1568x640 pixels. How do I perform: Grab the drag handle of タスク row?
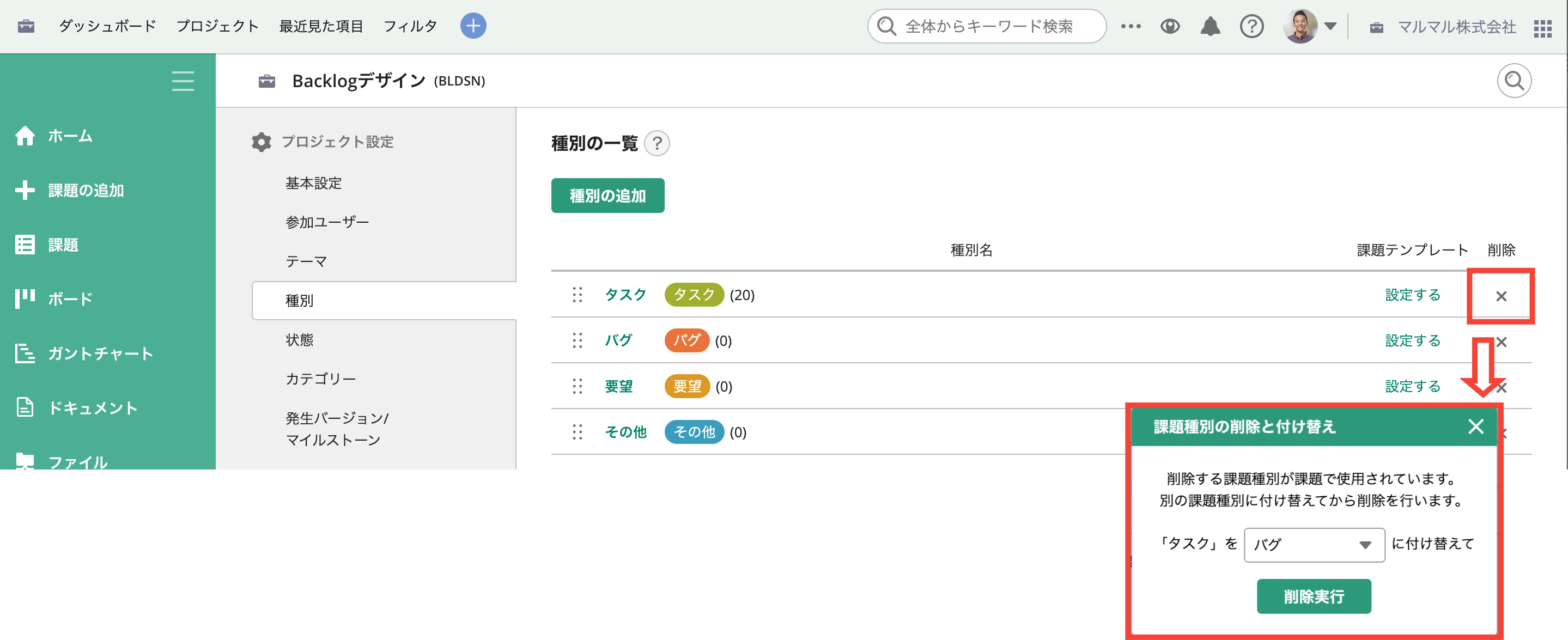[x=577, y=295]
